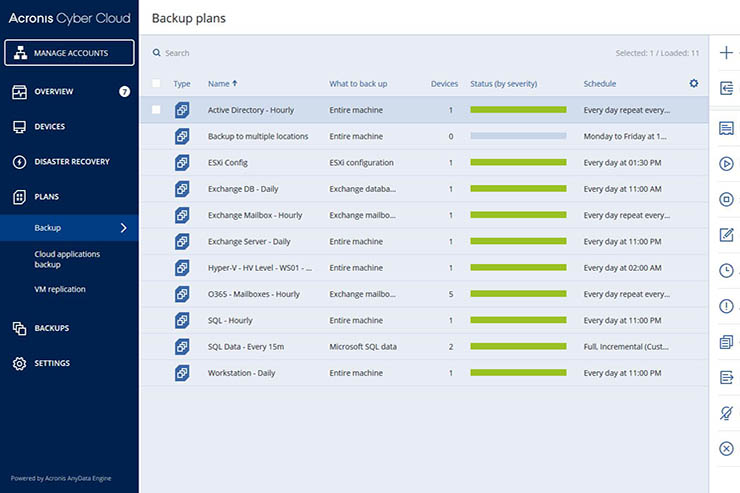The width and height of the screenshot is (740, 493).
Task: Check the Active Directory - Hourly row checkbox
Action: coord(156,110)
